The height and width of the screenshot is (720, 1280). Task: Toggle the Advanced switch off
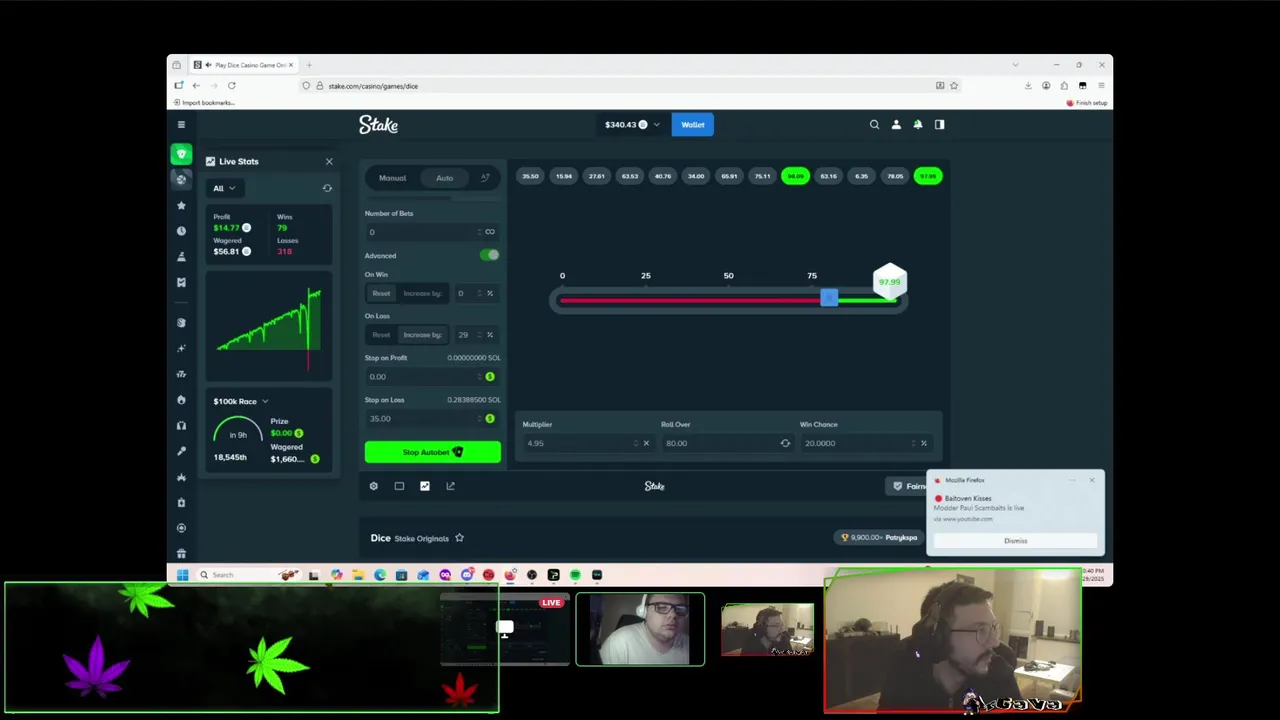[x=489, y=255]
